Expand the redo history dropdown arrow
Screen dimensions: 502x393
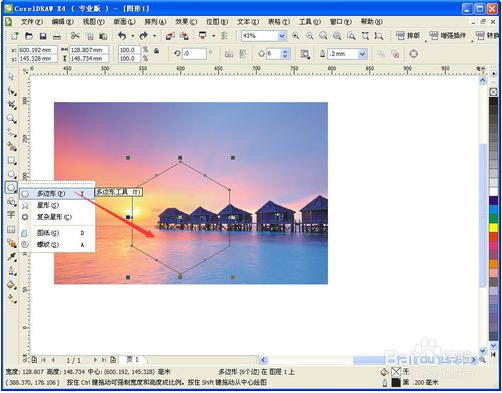pyautogui.click(x=154, y=36)
